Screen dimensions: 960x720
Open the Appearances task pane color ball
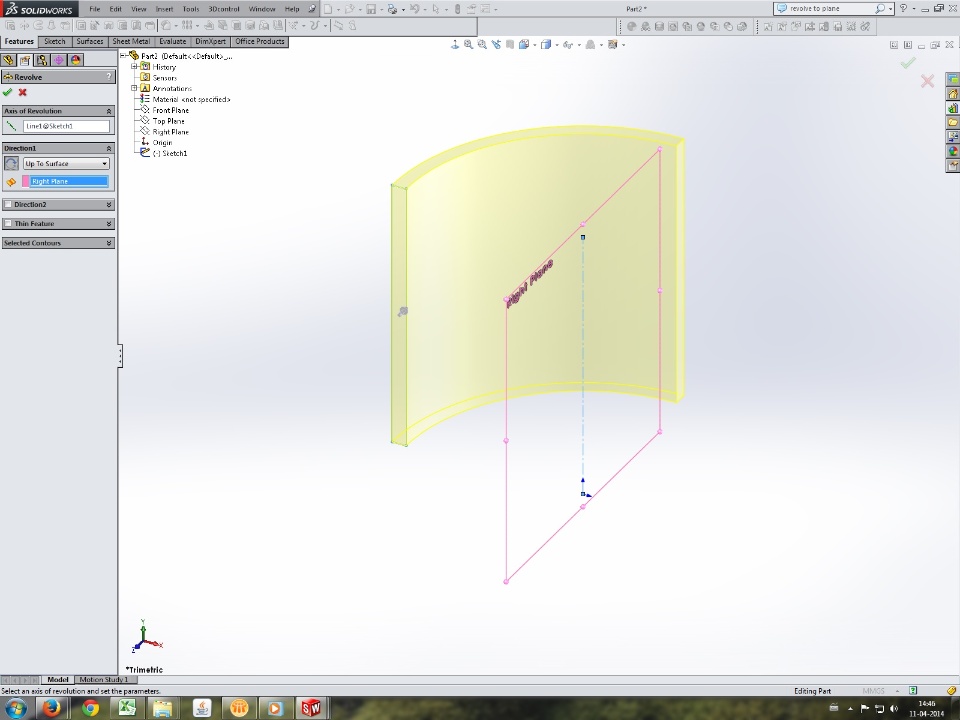click(x=953, y=151)
